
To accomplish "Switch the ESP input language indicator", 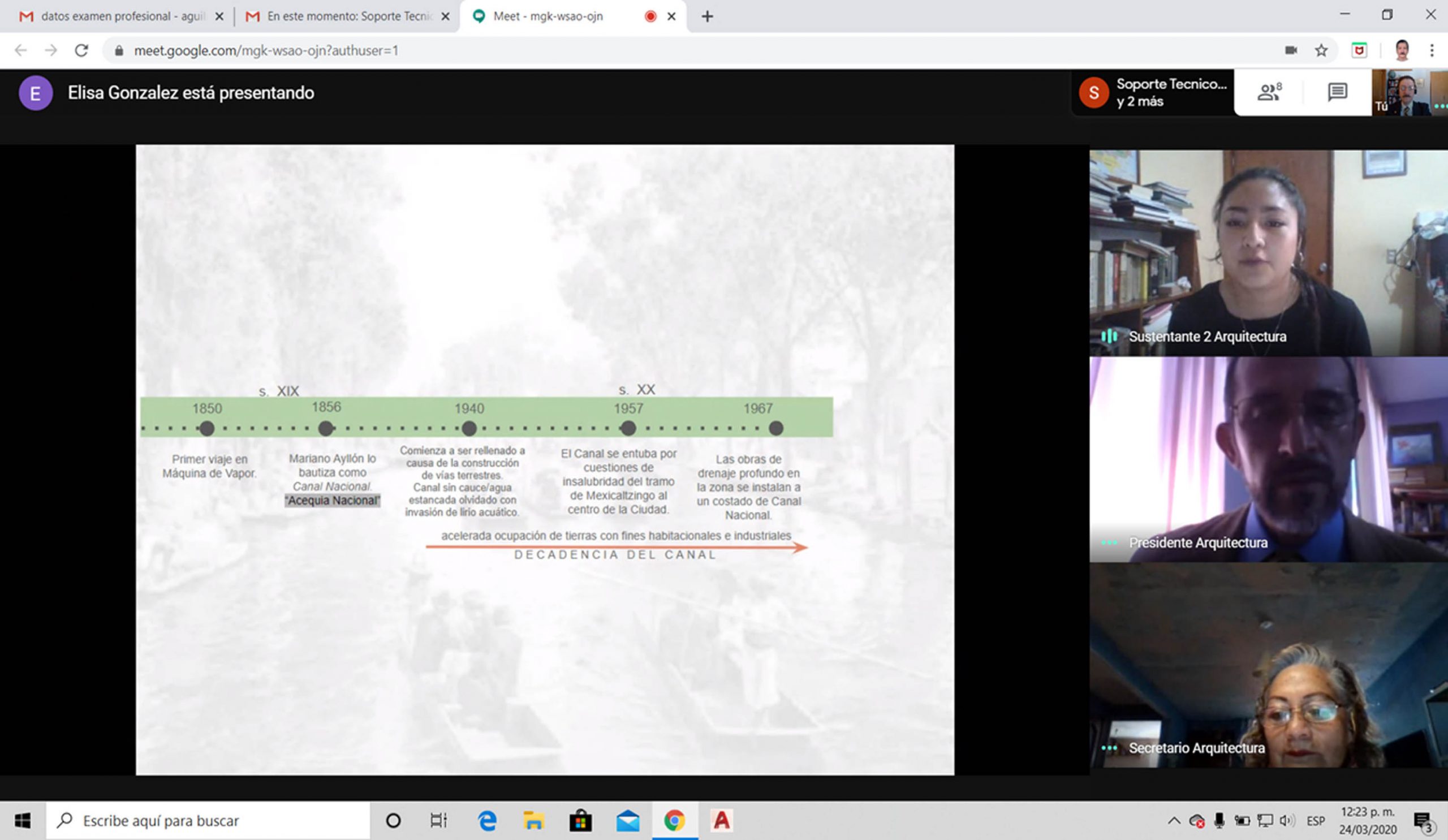I will (x=1315, y=820).
